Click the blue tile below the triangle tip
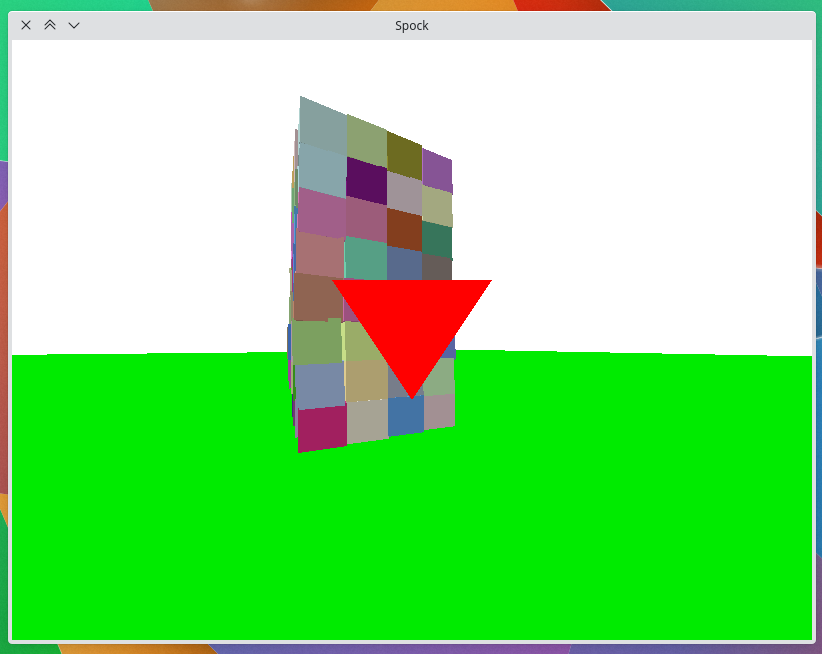 (405, 416)
